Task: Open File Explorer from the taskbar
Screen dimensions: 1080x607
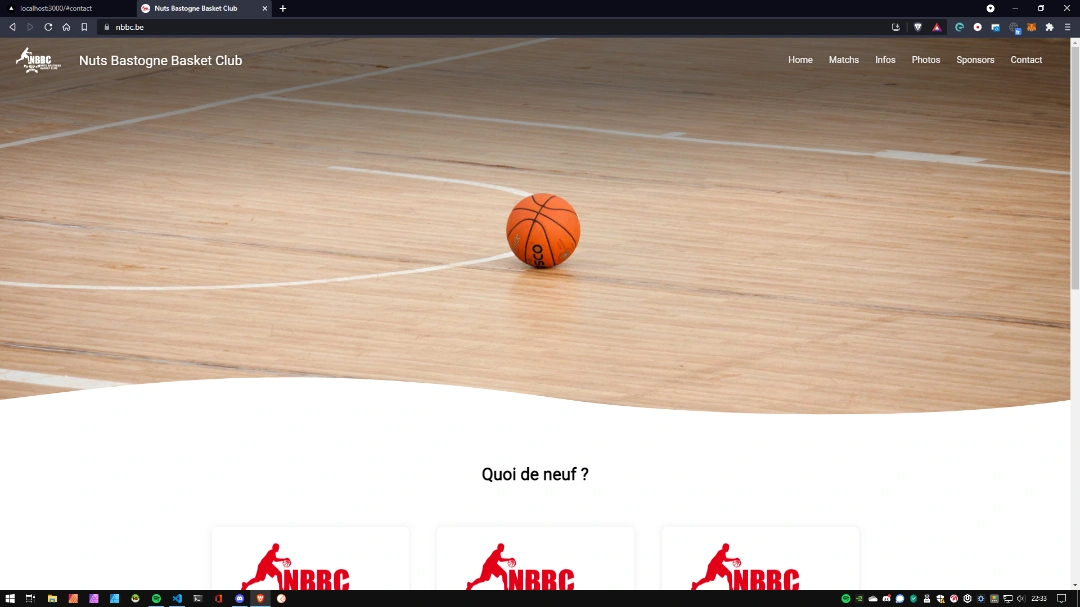Action: [52, 599]
